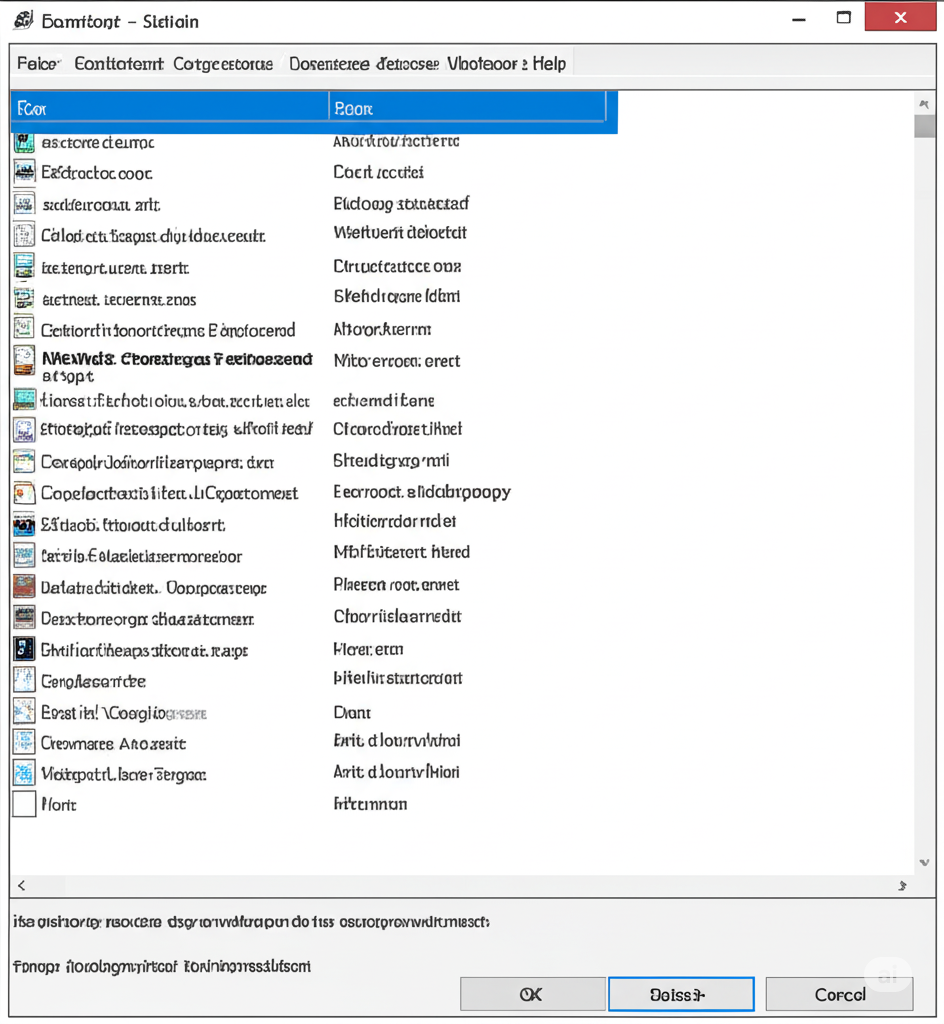Viewport: 944px width, 1024px height.
Task: Select icon next to 'aıetneat. teoernaz.znos'
Action: (24, 298)
